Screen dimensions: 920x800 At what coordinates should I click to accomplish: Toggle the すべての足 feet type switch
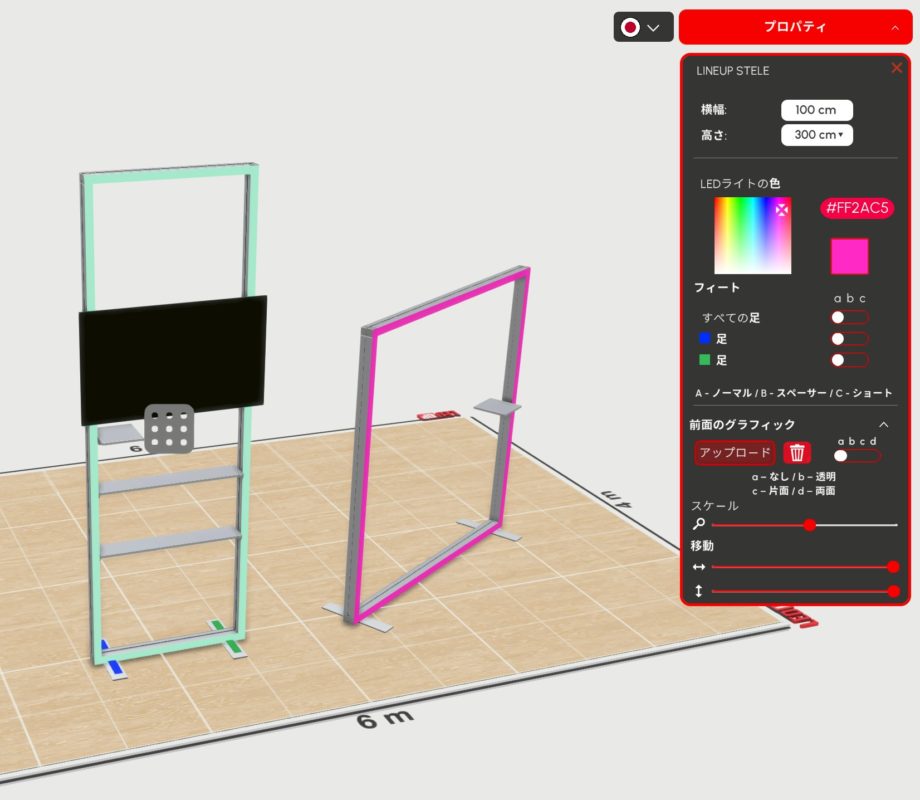[849, 317]
